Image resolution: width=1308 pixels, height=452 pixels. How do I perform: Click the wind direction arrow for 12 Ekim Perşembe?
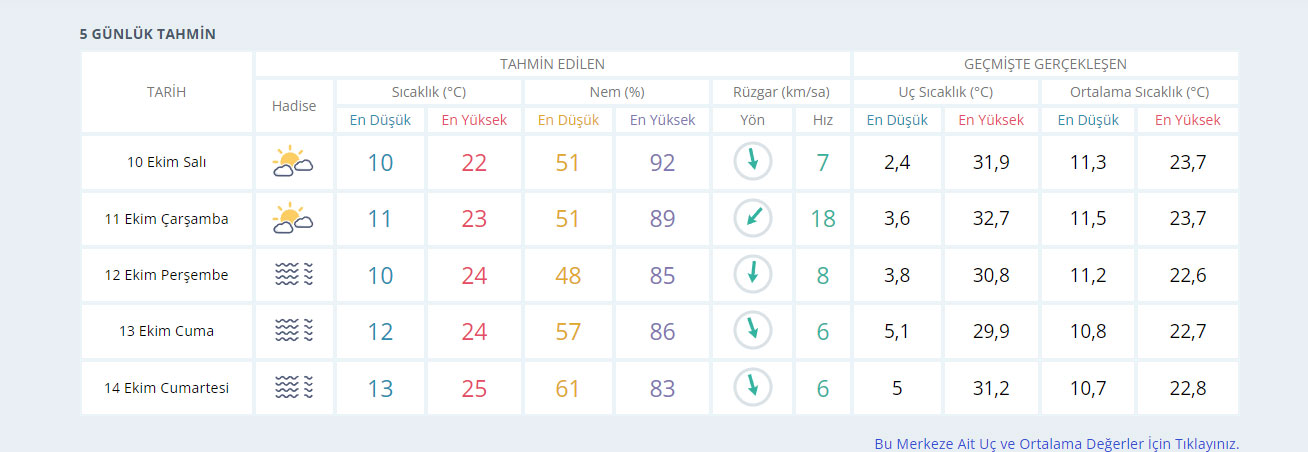(x=752, y=275)
